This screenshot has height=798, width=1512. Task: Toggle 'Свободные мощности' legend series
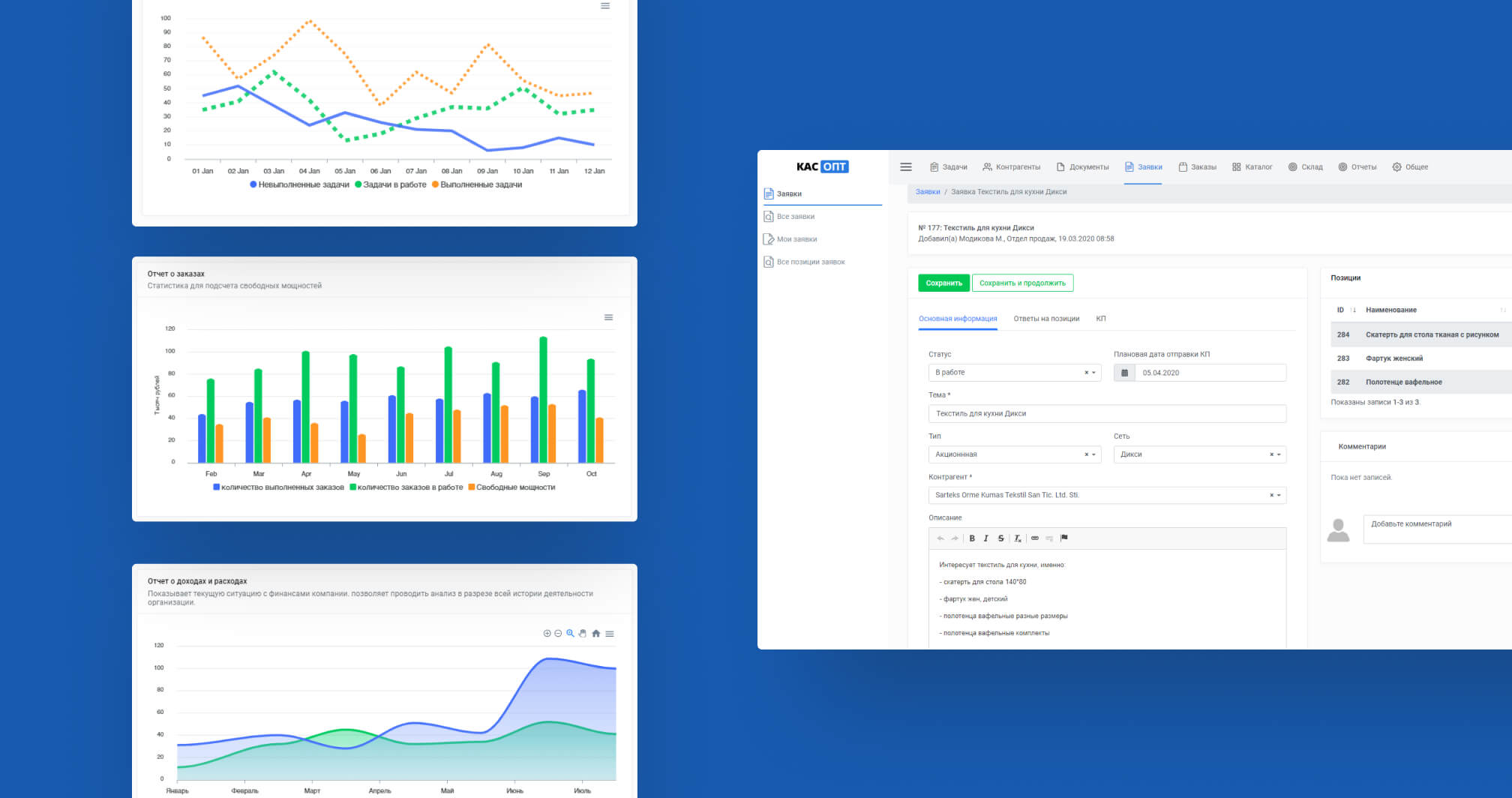pos(511,487)
